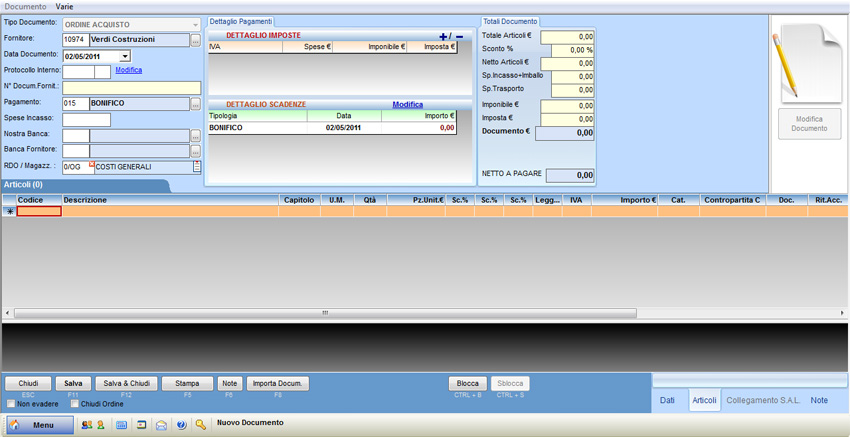The height and width of the screenshot is (437, 850).
Task: Click the Menu home button
Action: 40,425
